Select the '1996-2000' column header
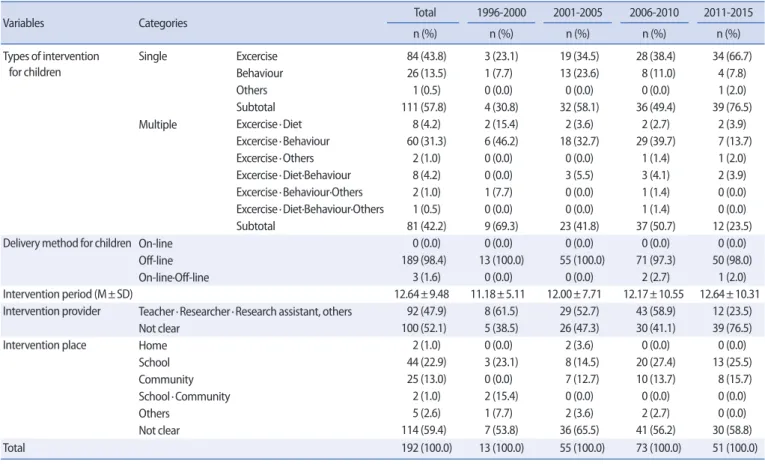 (x=501, y=12)
